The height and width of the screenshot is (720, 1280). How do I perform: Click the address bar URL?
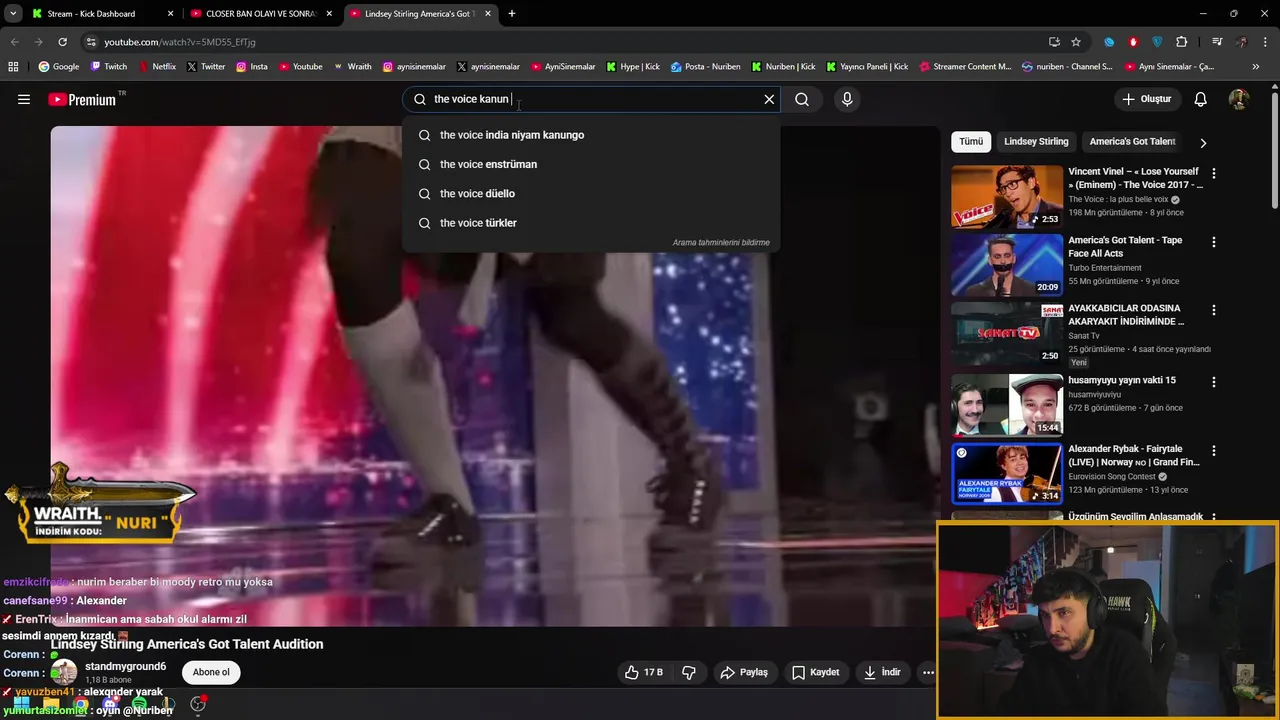coord(180,42)
